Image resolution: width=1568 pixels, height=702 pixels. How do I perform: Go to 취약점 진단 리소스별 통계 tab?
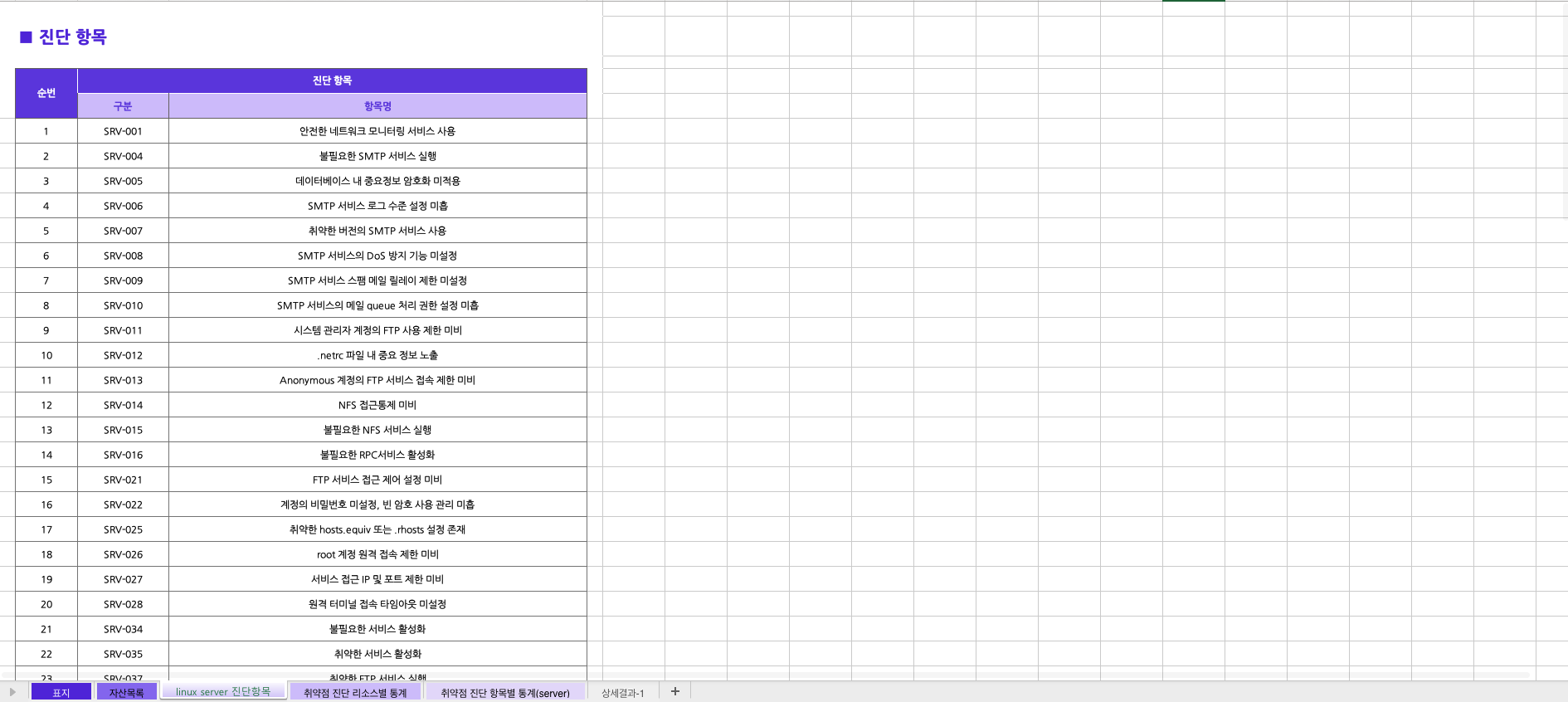pos(355,692)
